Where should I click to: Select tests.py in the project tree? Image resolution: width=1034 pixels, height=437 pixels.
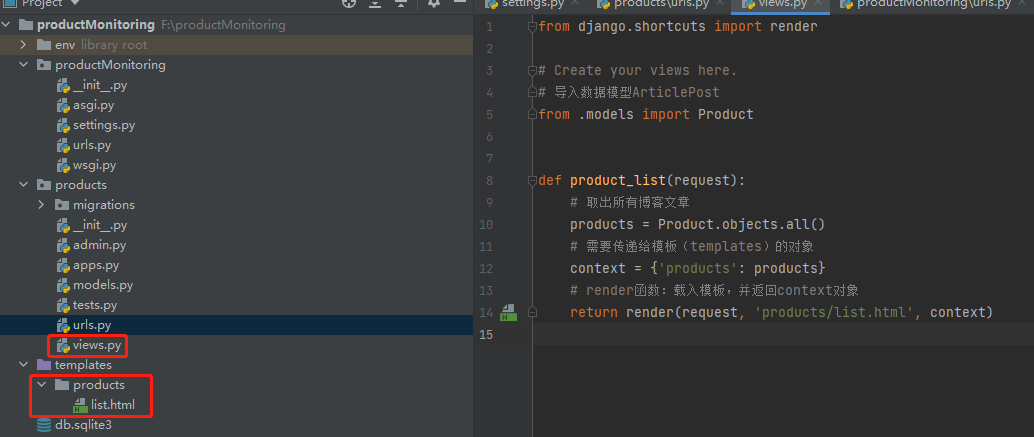click(x=95, y=305)
